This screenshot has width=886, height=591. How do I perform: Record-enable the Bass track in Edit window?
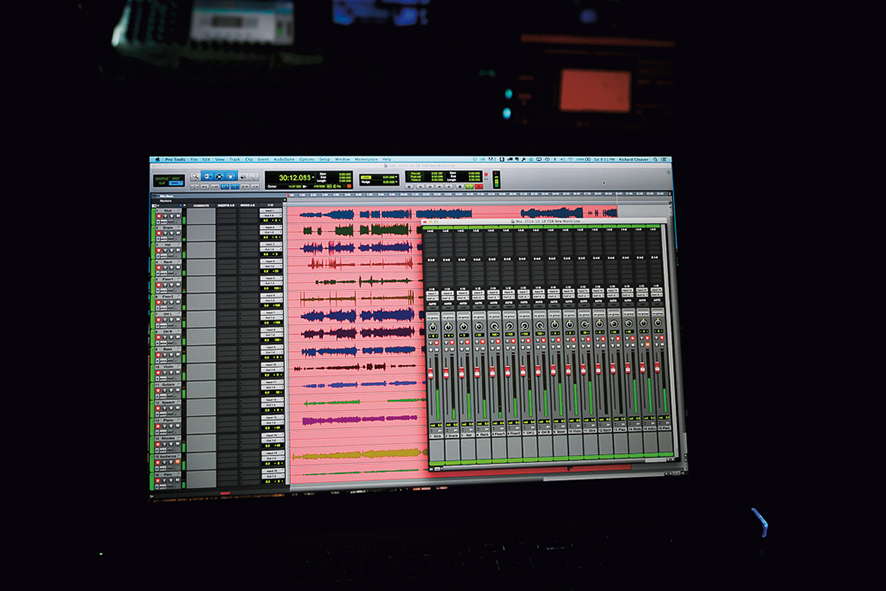tap(158, 355)
